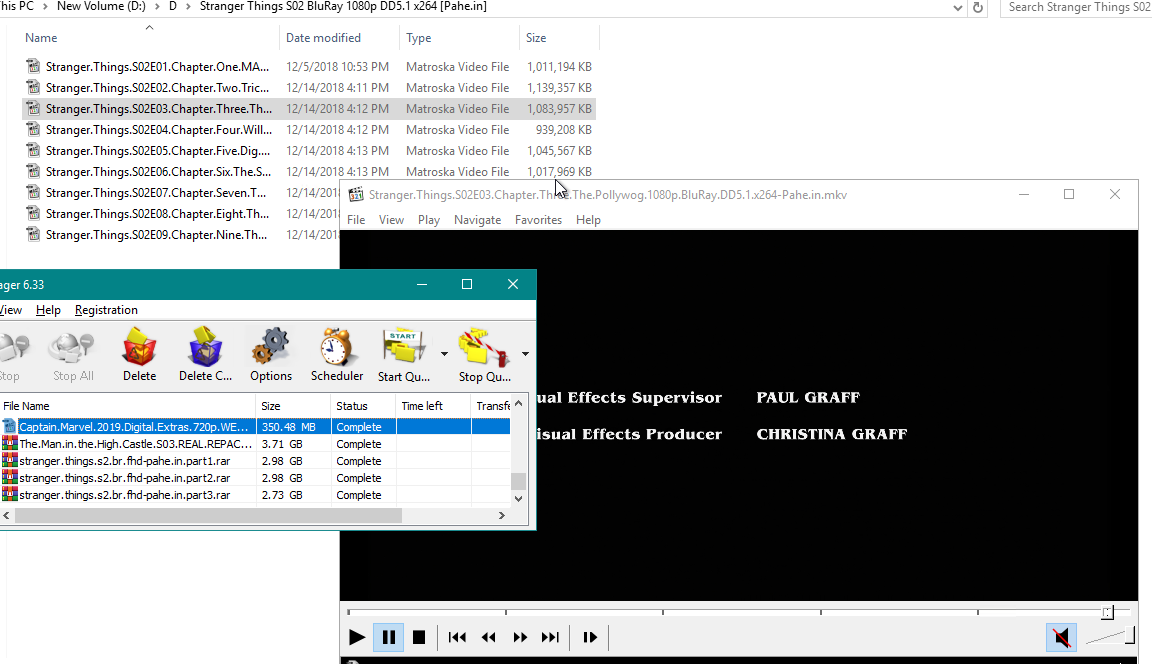Click the Delete icon in download manager
This screenshot has height=664, width=1152.
[x=140, y=355]
